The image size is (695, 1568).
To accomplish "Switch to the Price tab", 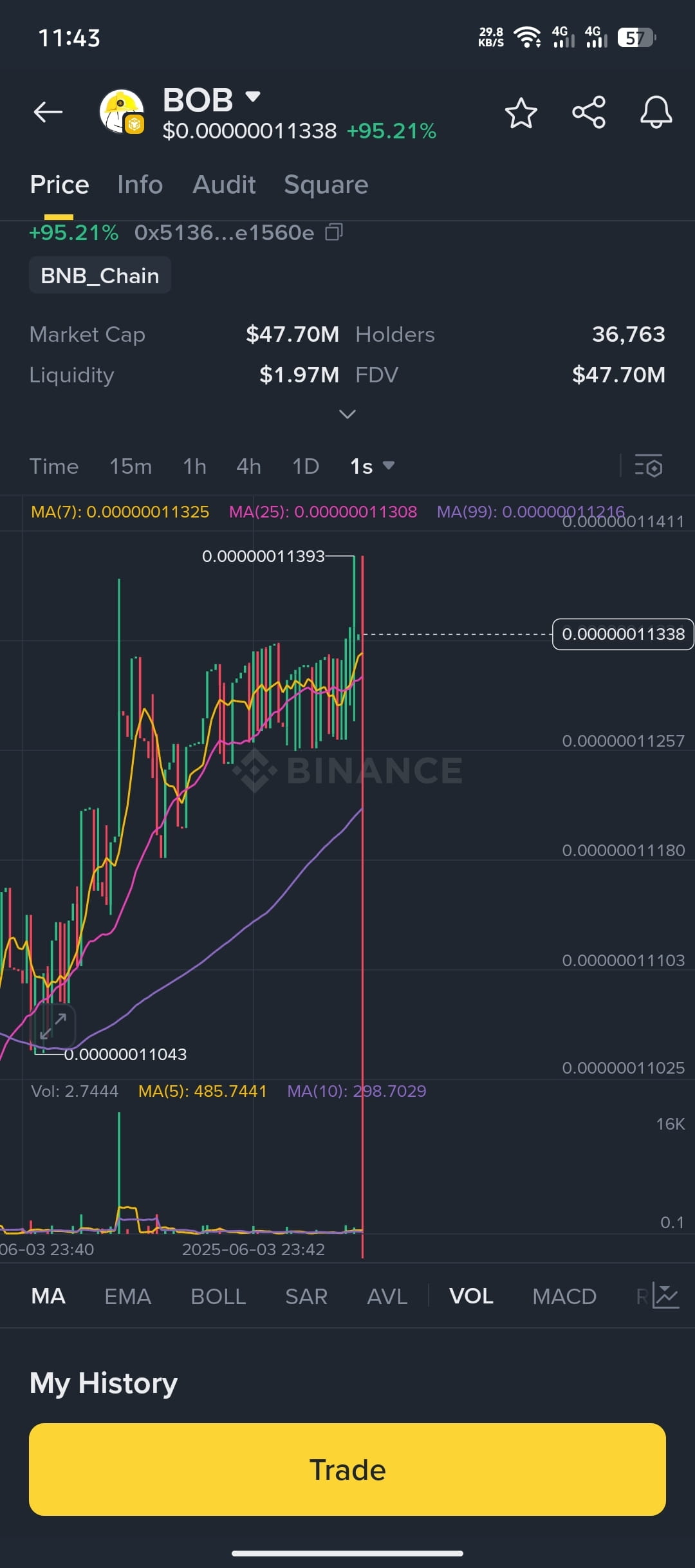I will [x=59, y=185].
